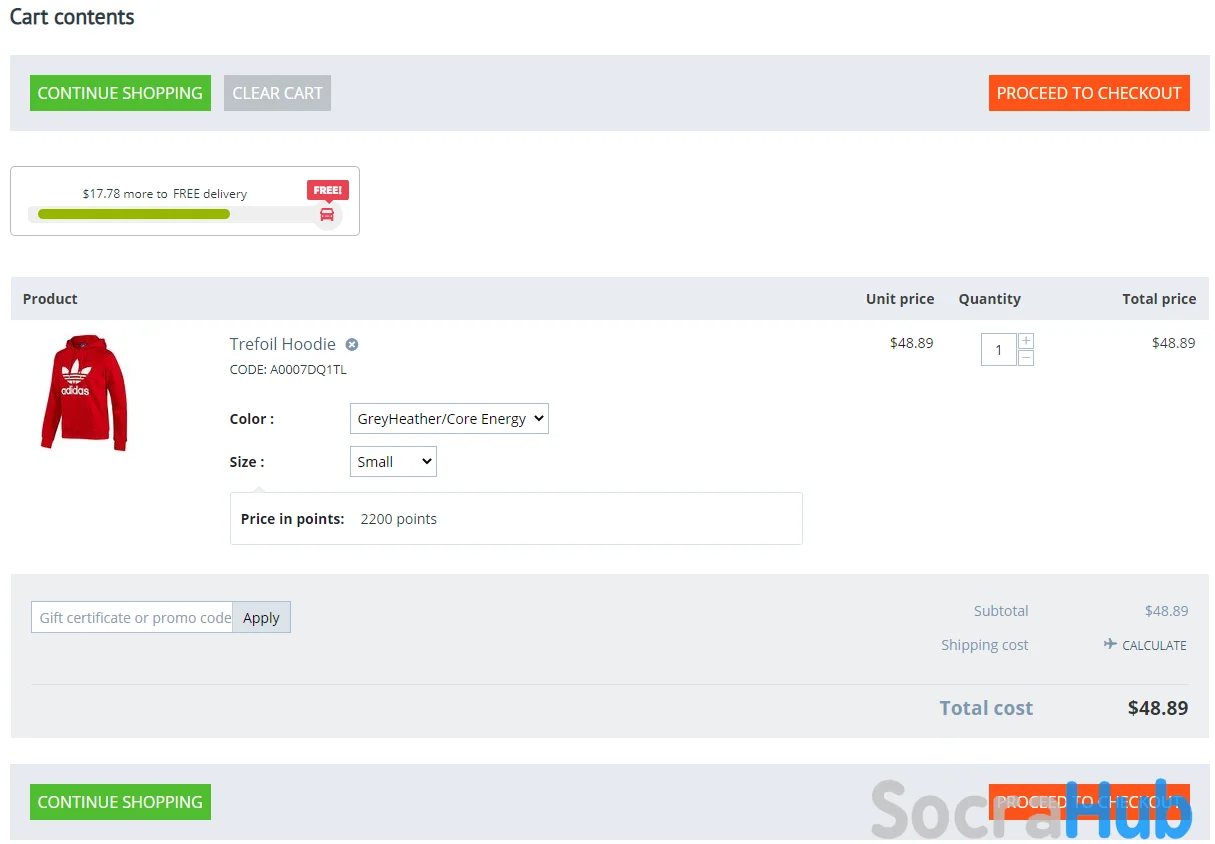Open the red hoodie product thumbnail
The image size is (1215, 844).
(84, 393)
